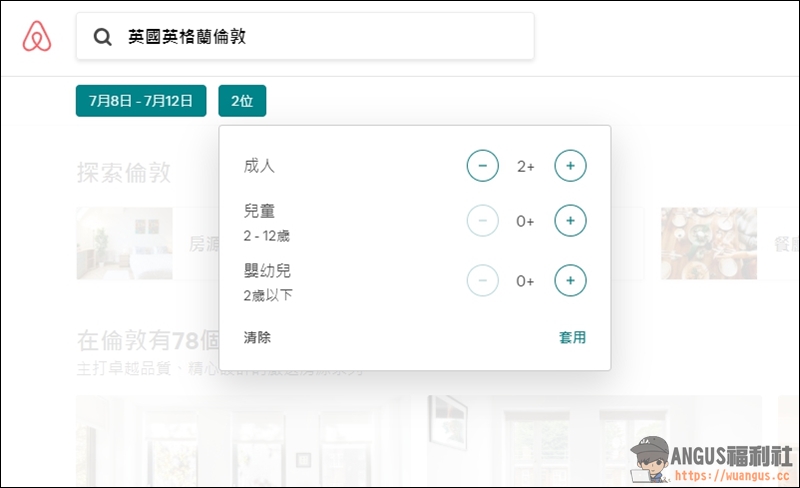800x488 pixels.
Task: Click the minus button for infants
Action: [x=482, y=281]
